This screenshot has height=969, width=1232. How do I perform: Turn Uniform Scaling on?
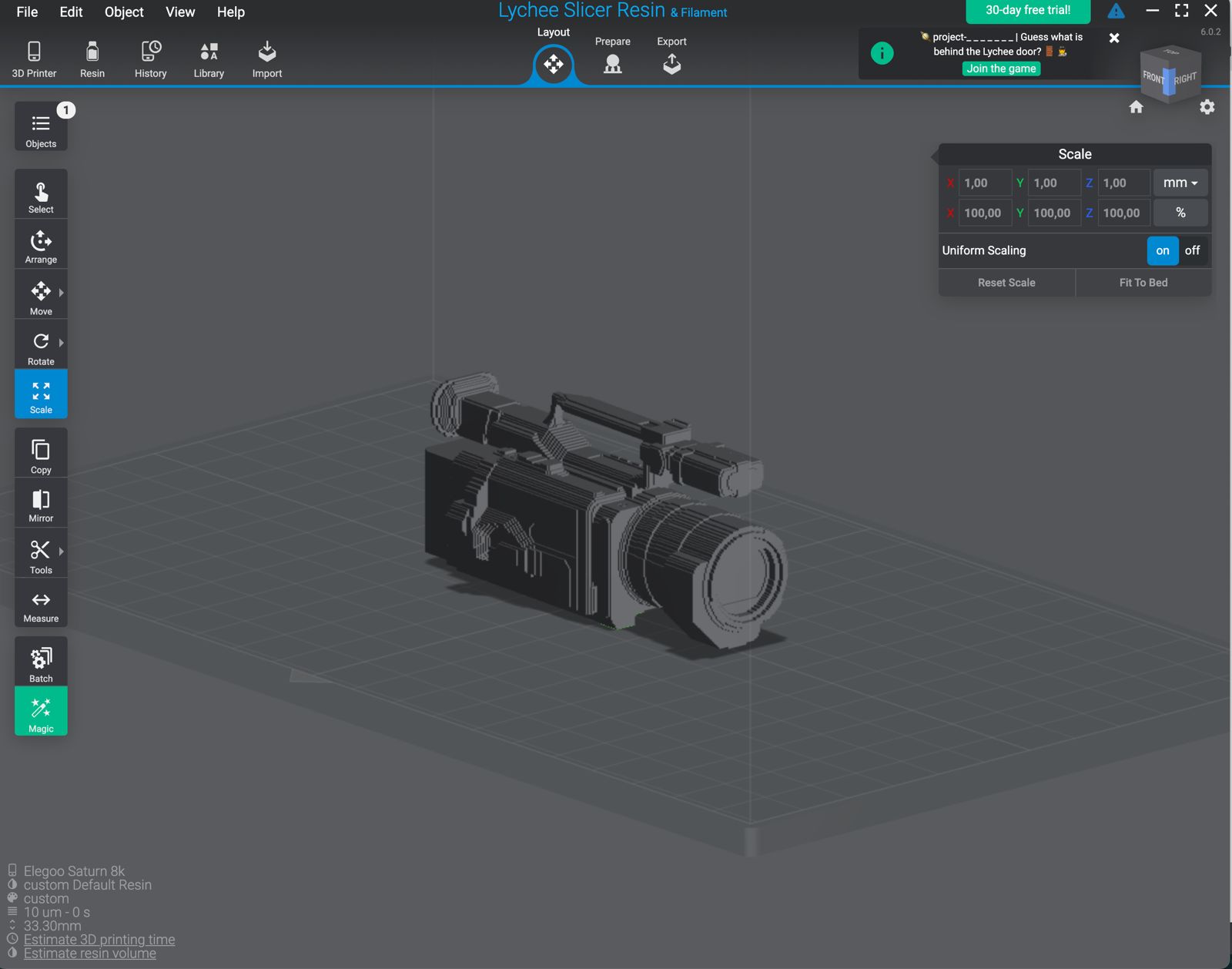(1162, 251)
